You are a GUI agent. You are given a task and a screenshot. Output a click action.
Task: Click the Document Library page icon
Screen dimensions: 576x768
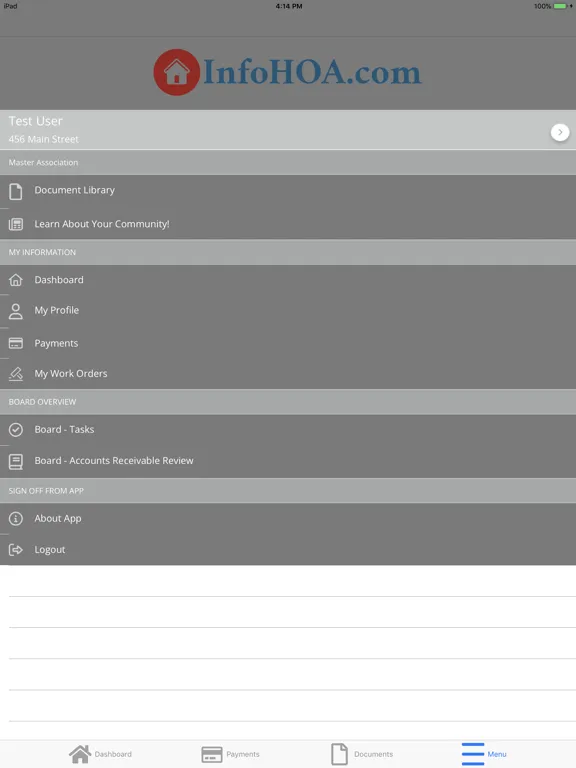(16, 192)
